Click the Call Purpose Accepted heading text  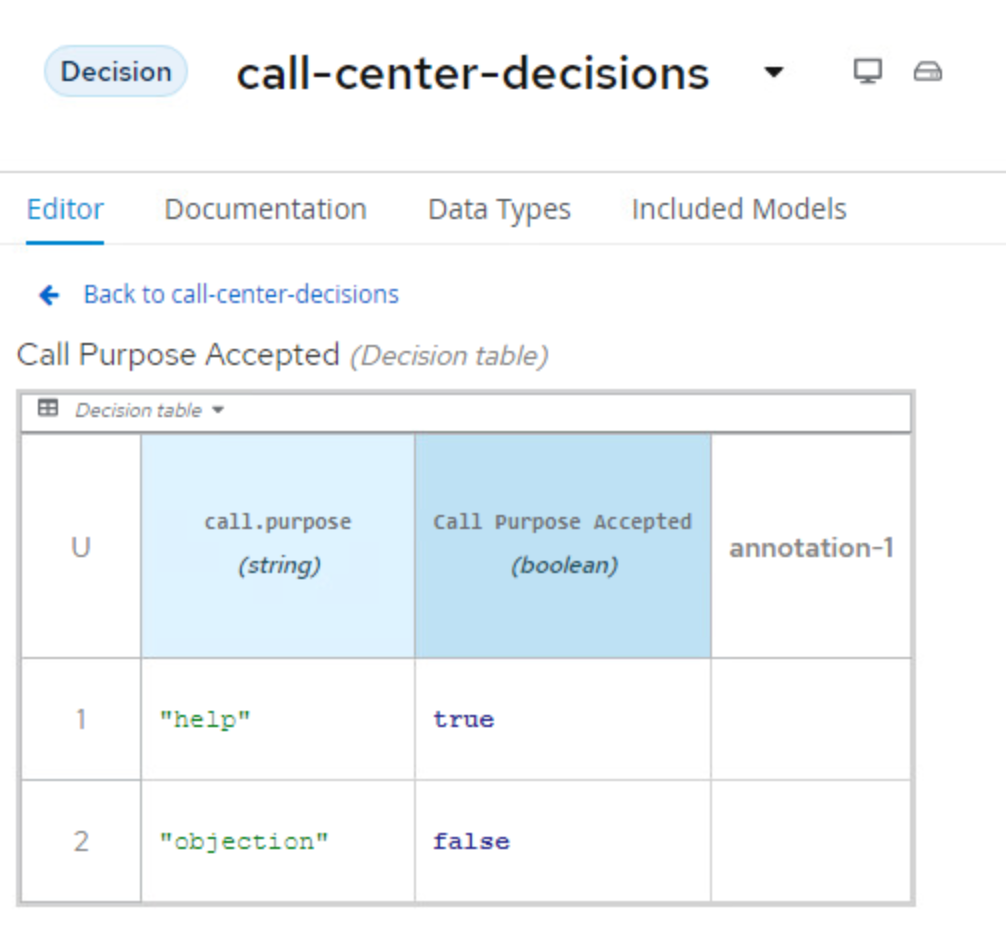[x=178, y=355]
